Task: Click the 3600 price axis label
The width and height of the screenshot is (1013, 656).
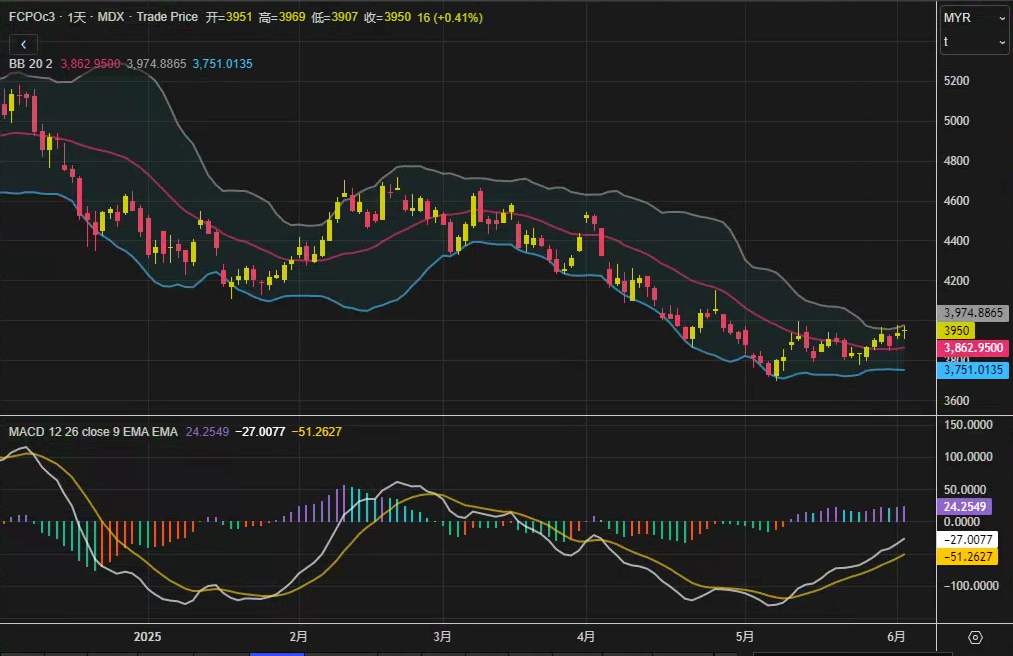Action: (x=956, y=401)
